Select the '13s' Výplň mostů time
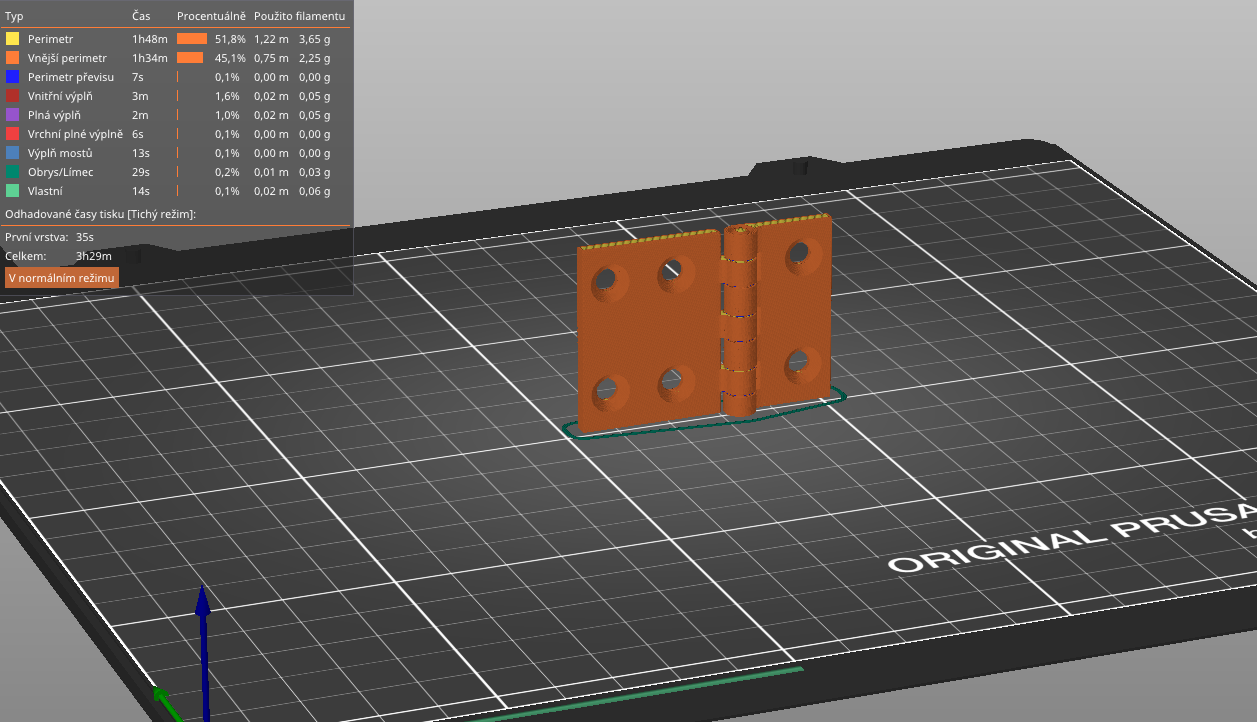The image size is (1257, 722). (141, 152)
